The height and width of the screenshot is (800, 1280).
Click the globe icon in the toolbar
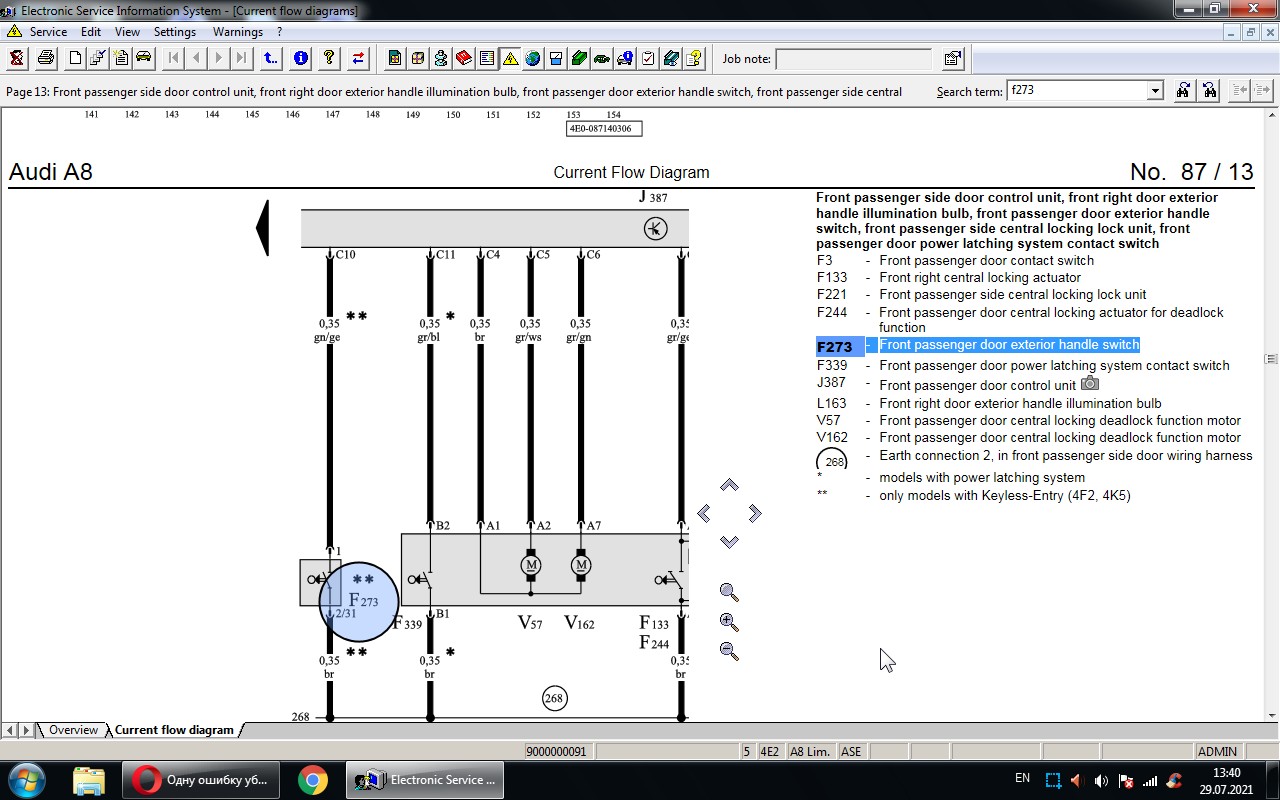click(x=533, y=58)
